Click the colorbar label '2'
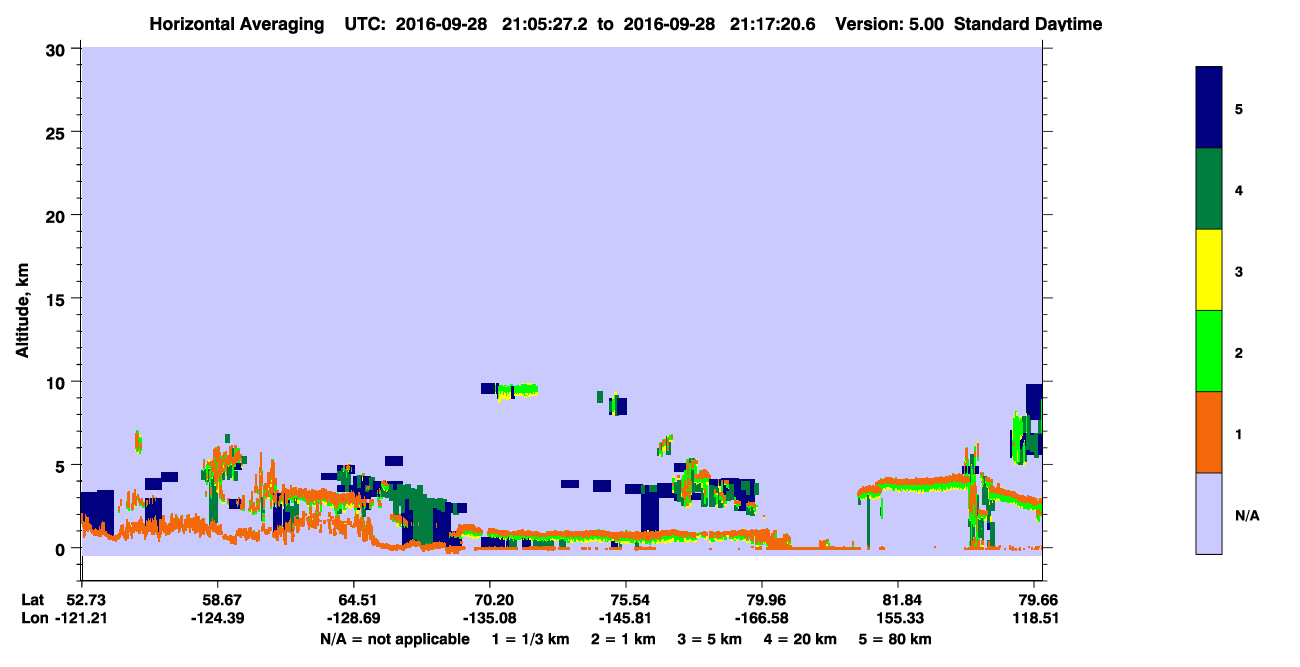Viewport: 1300px width, 667px height. [x=1239, y=352]
